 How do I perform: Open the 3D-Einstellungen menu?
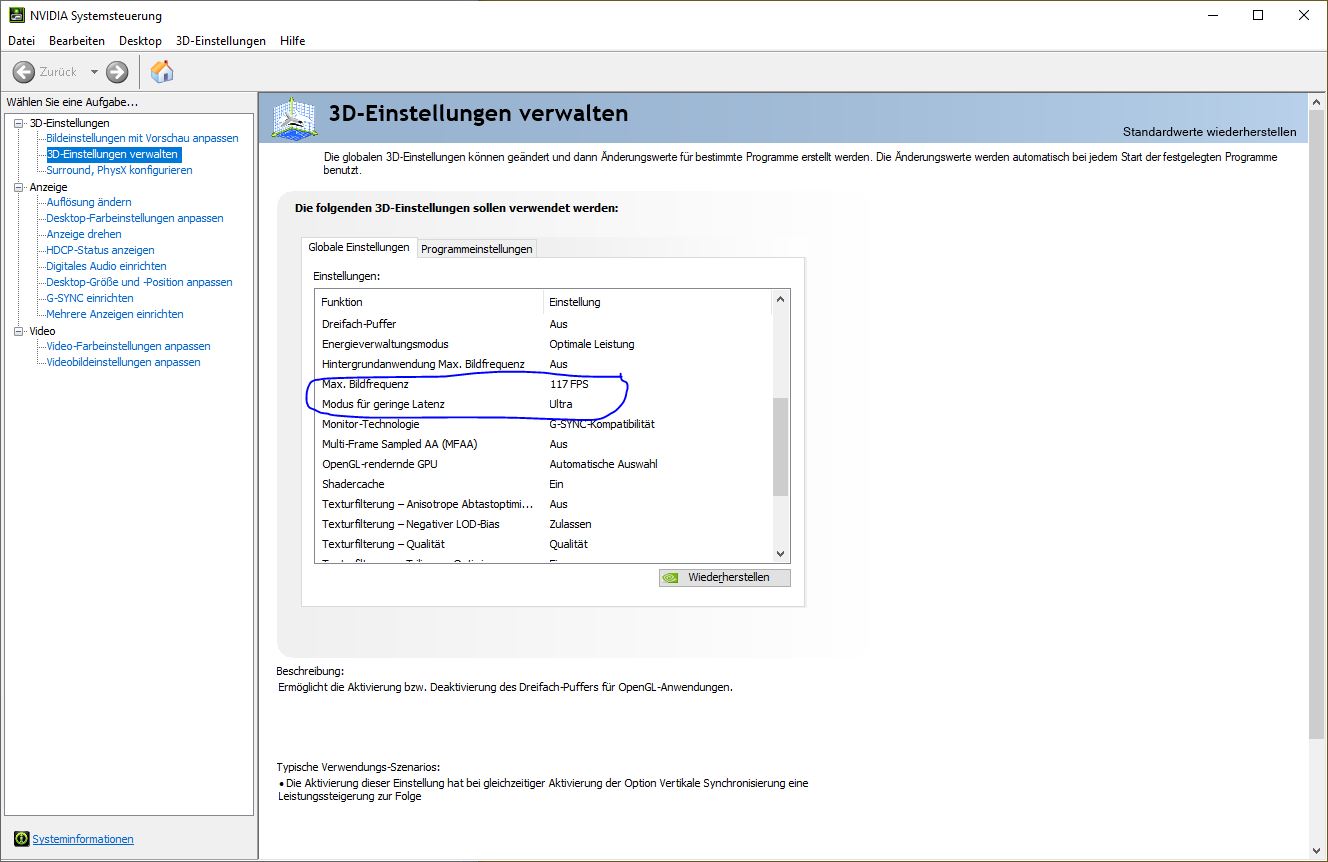(221, 41)
